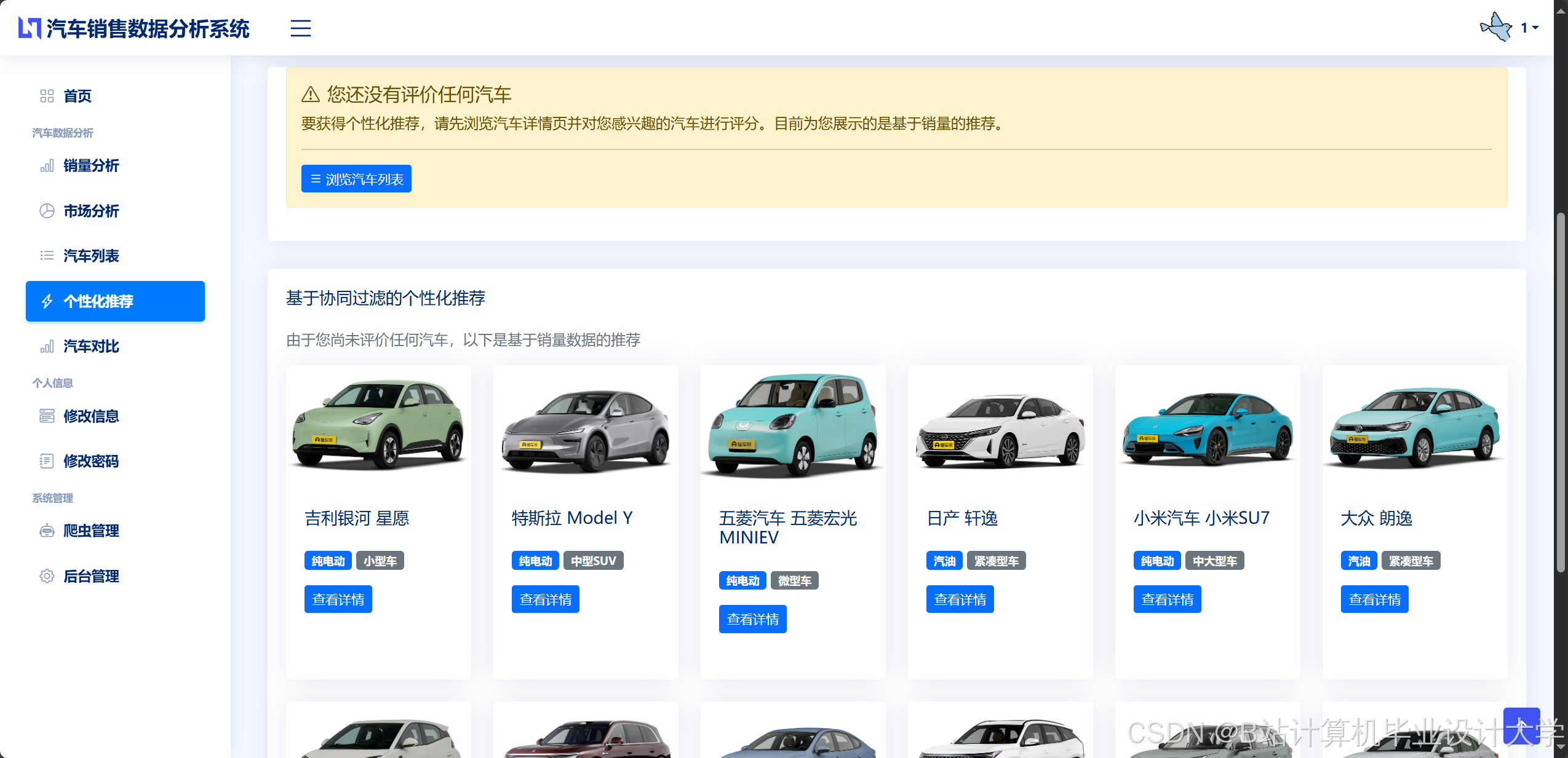Open the 首页 menu item
Image resolution: width=1568 pixels, height=758 pixels.
(77, 96)
